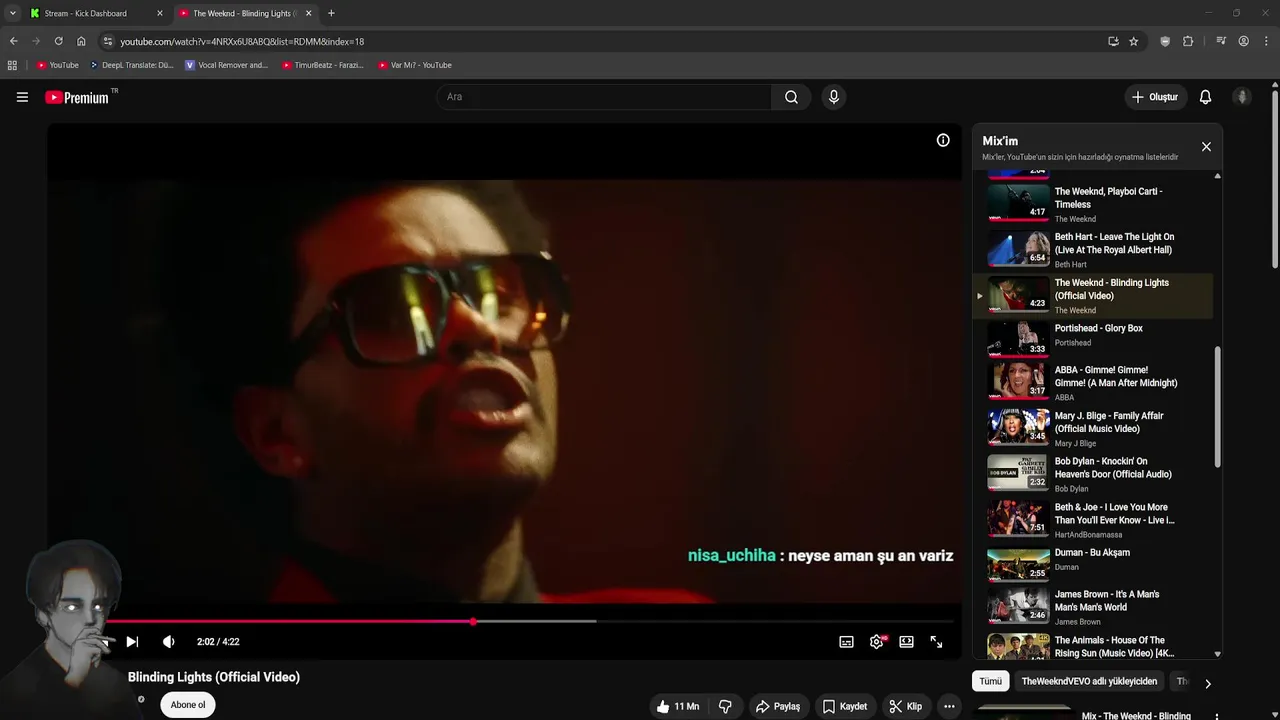Image resolution: width=1280 pixels, height=720 pixels.
Task: Focus the Ara search input field
Action: 603,97
